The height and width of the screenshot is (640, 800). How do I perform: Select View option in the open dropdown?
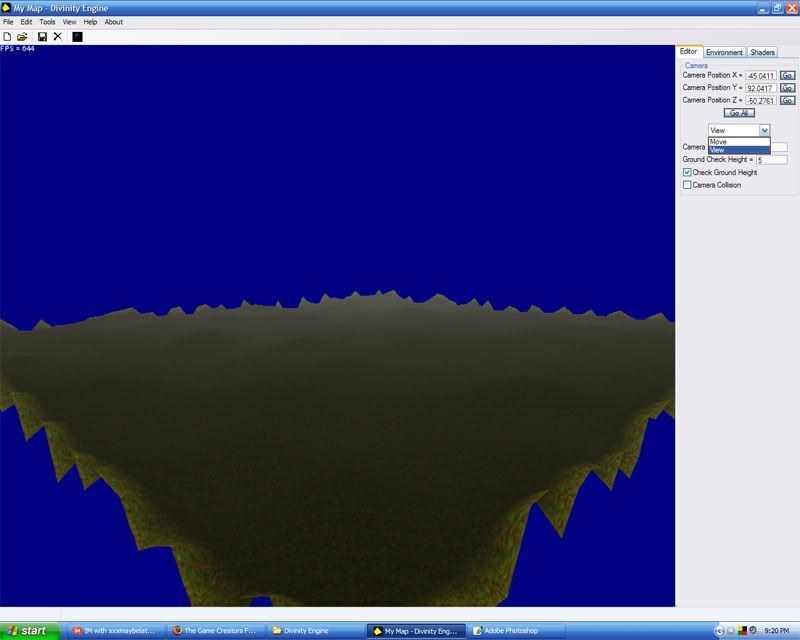pos(738,150)
